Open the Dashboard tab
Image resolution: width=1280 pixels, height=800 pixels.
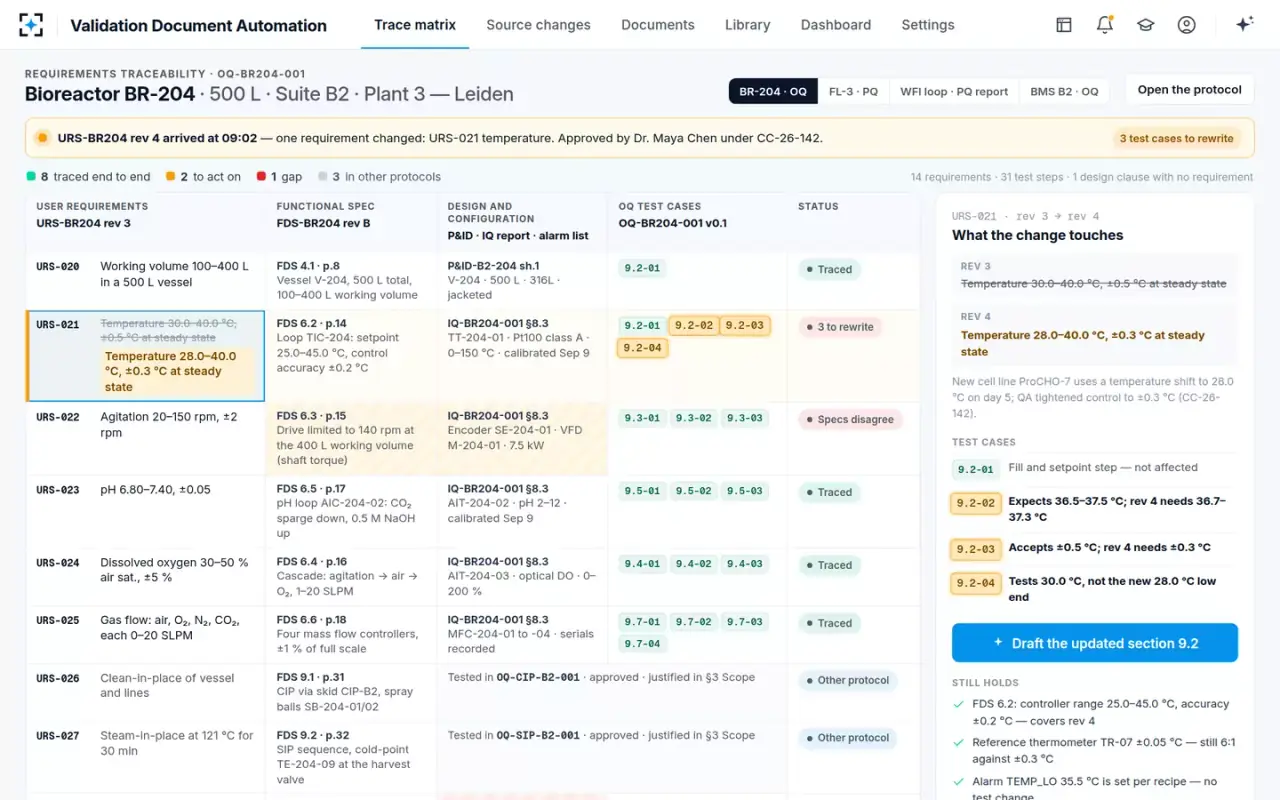pos(835,25)
